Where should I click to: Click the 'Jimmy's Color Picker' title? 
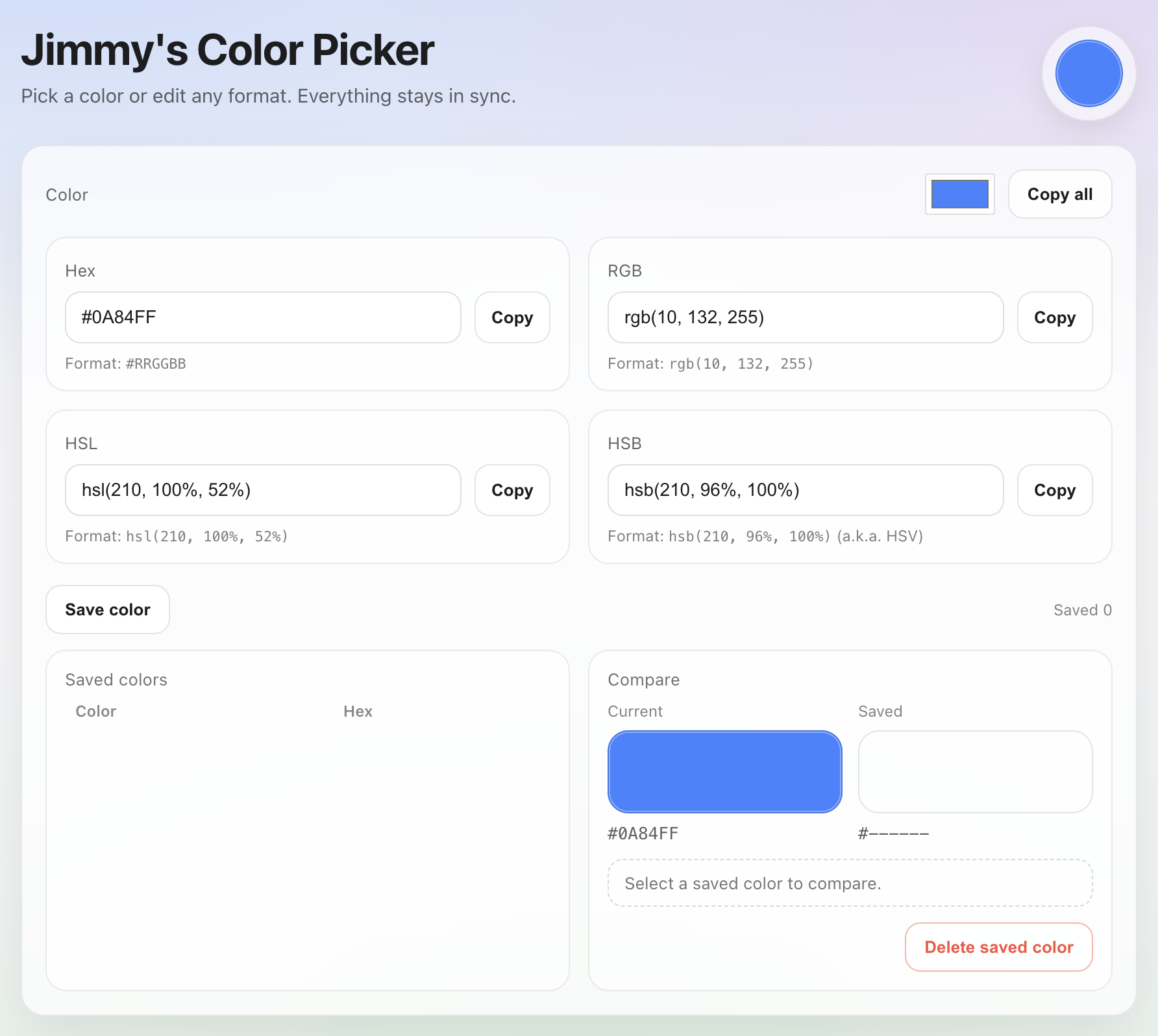point(228,50)
